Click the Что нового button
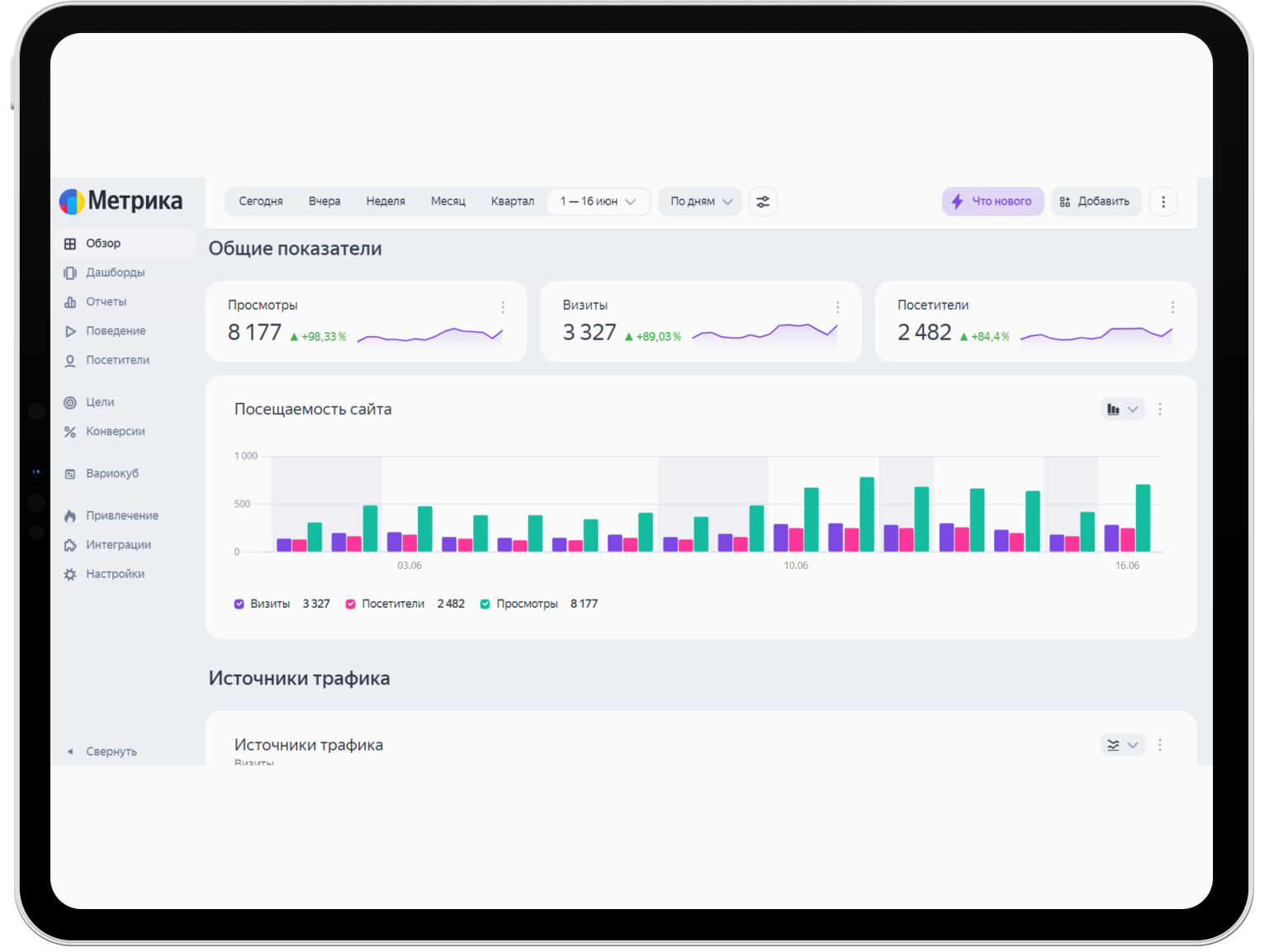Screen dimensions: 1274x952 coord(992,201)
